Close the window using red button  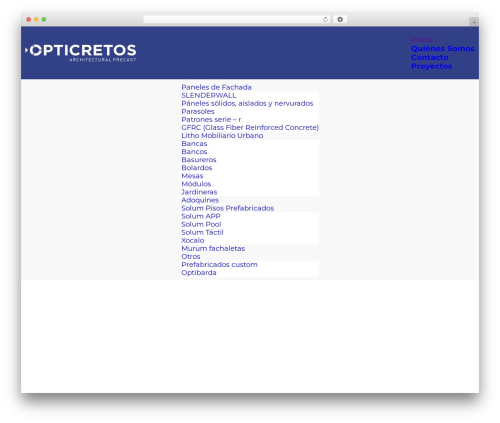point(29,19)
